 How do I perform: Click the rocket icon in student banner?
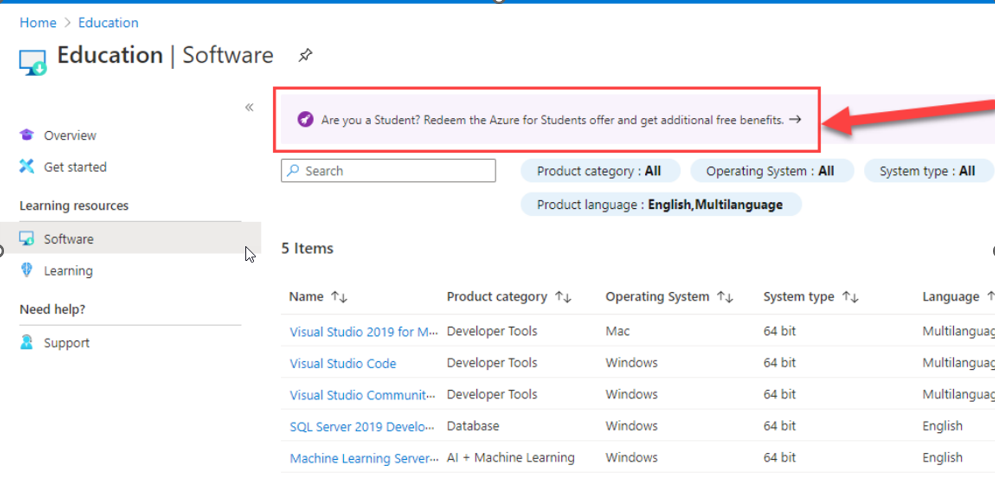[305, 119]
